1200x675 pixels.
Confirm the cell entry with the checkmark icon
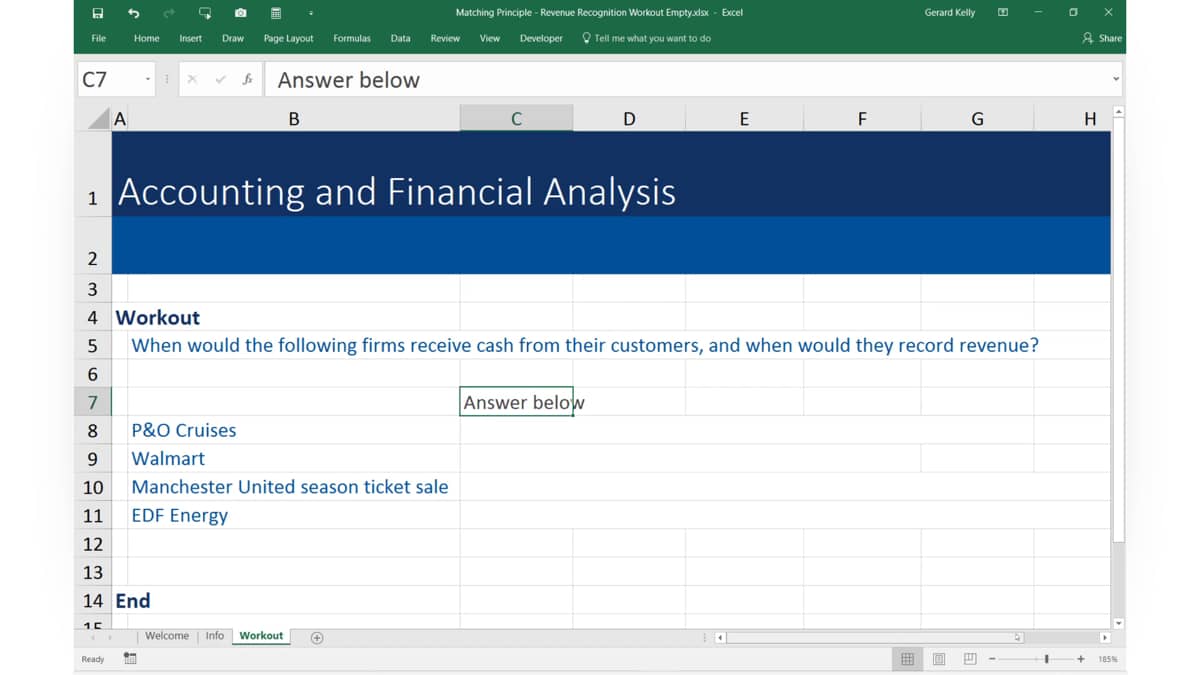click(220, 80)
